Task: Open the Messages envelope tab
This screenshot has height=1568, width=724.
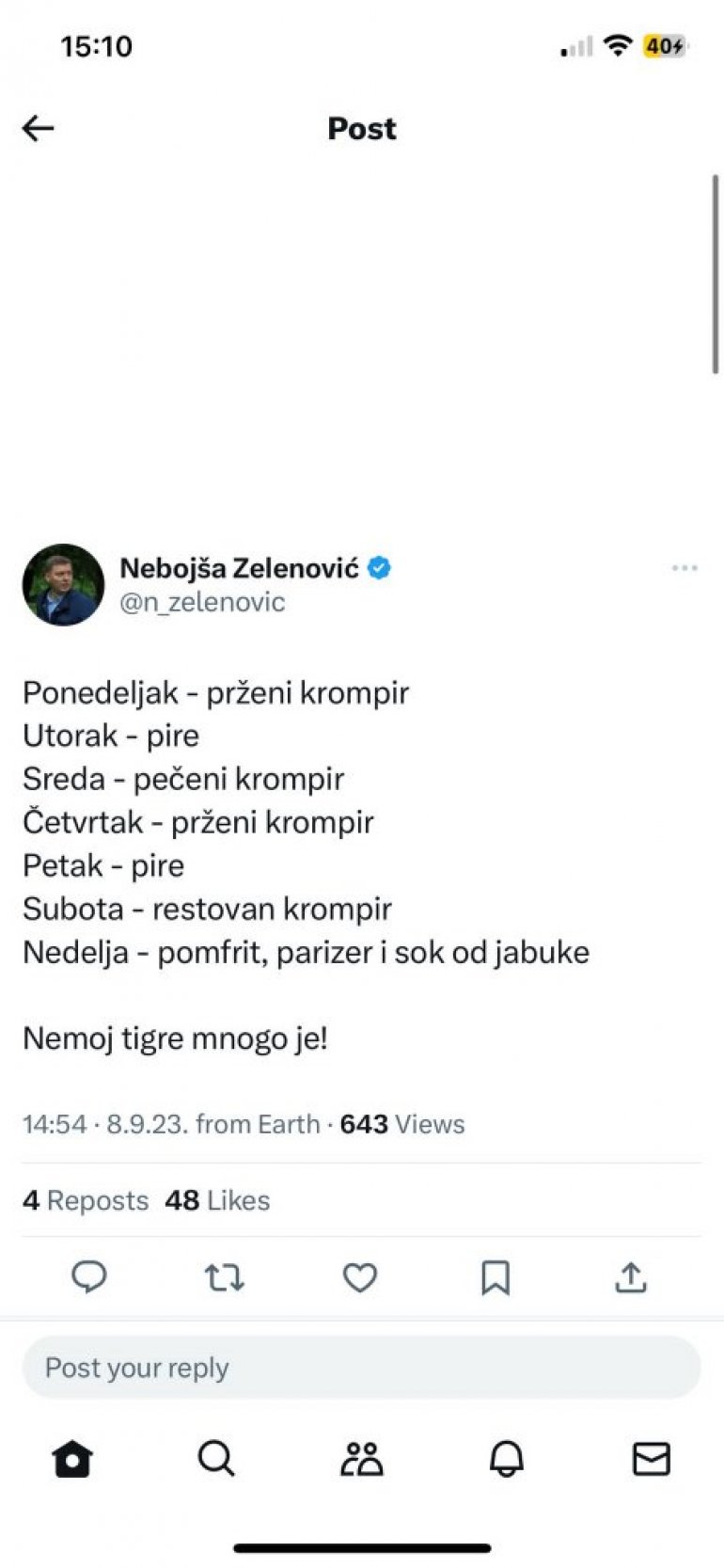Action: click(651, 1459)
